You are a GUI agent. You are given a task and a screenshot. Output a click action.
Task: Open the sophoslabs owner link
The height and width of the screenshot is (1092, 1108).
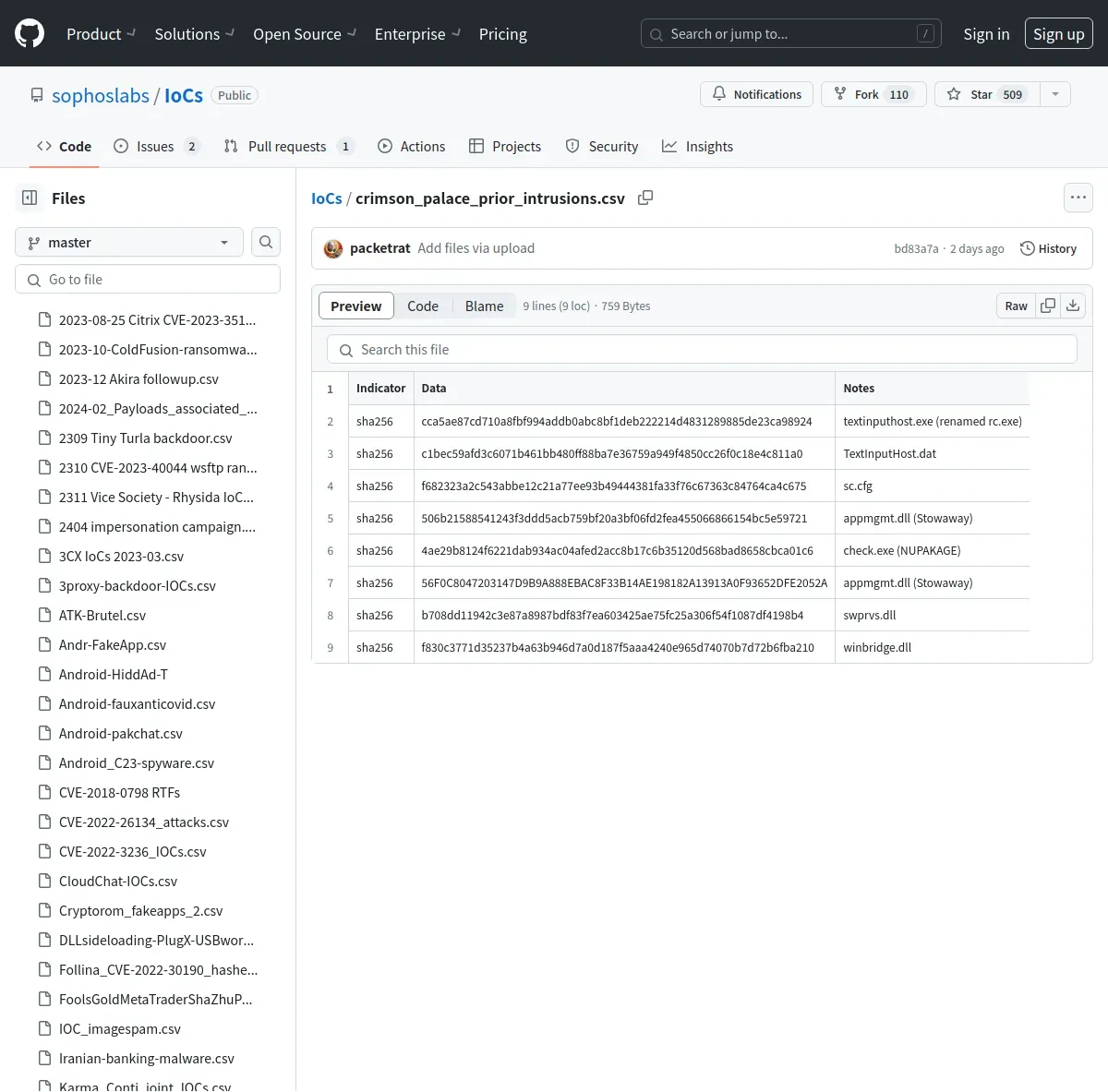pyautogui.click(x=101, y=95)
